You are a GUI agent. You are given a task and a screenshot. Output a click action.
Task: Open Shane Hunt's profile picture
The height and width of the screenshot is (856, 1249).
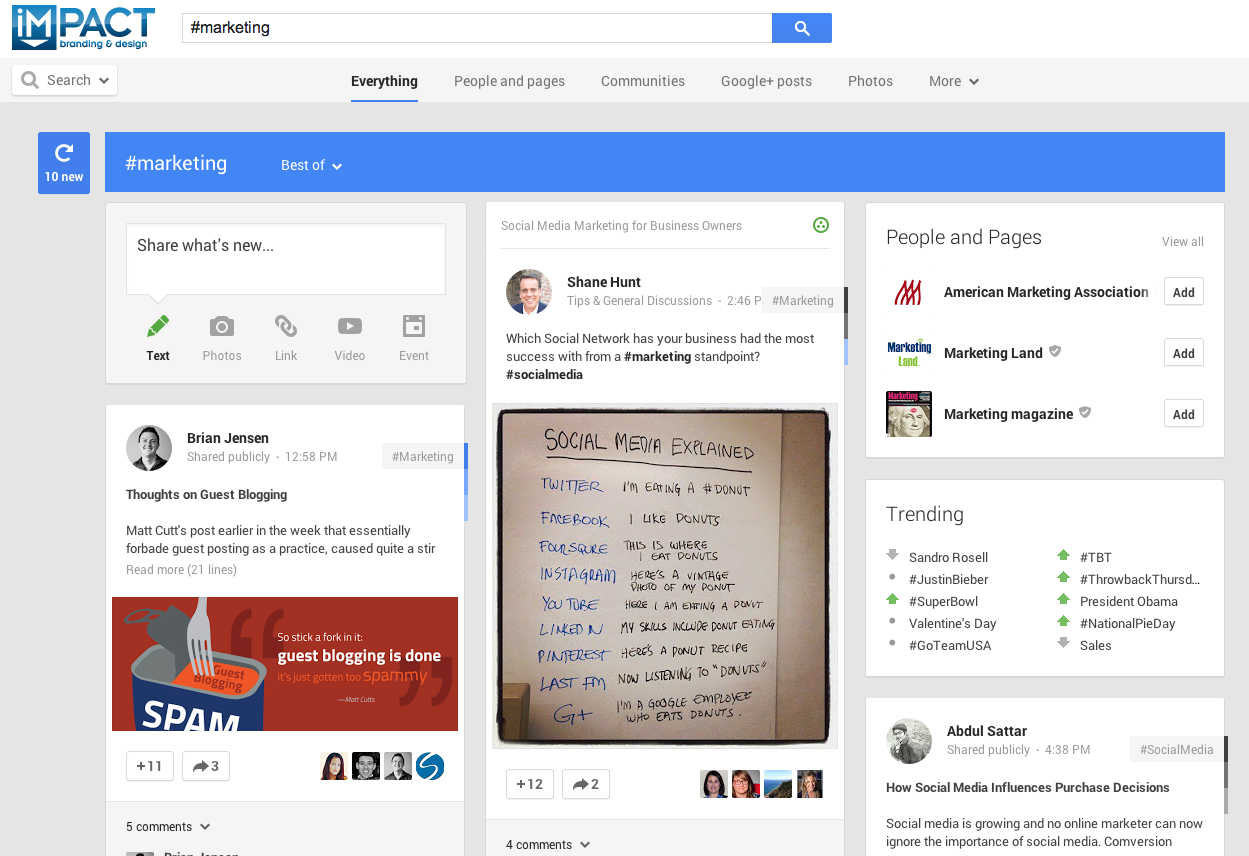coord(529,292)
